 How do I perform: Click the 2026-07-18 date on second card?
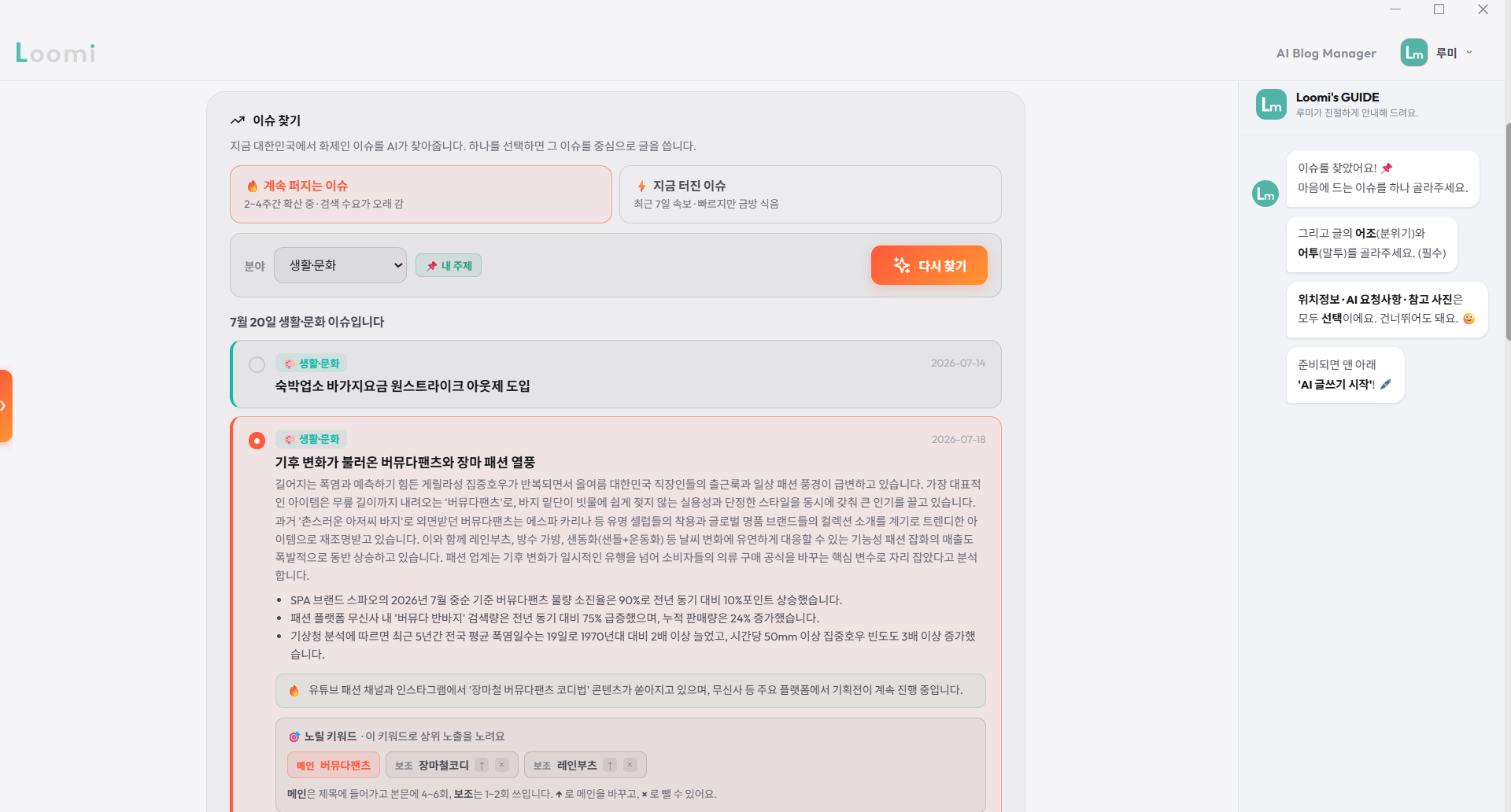(958, 440)
